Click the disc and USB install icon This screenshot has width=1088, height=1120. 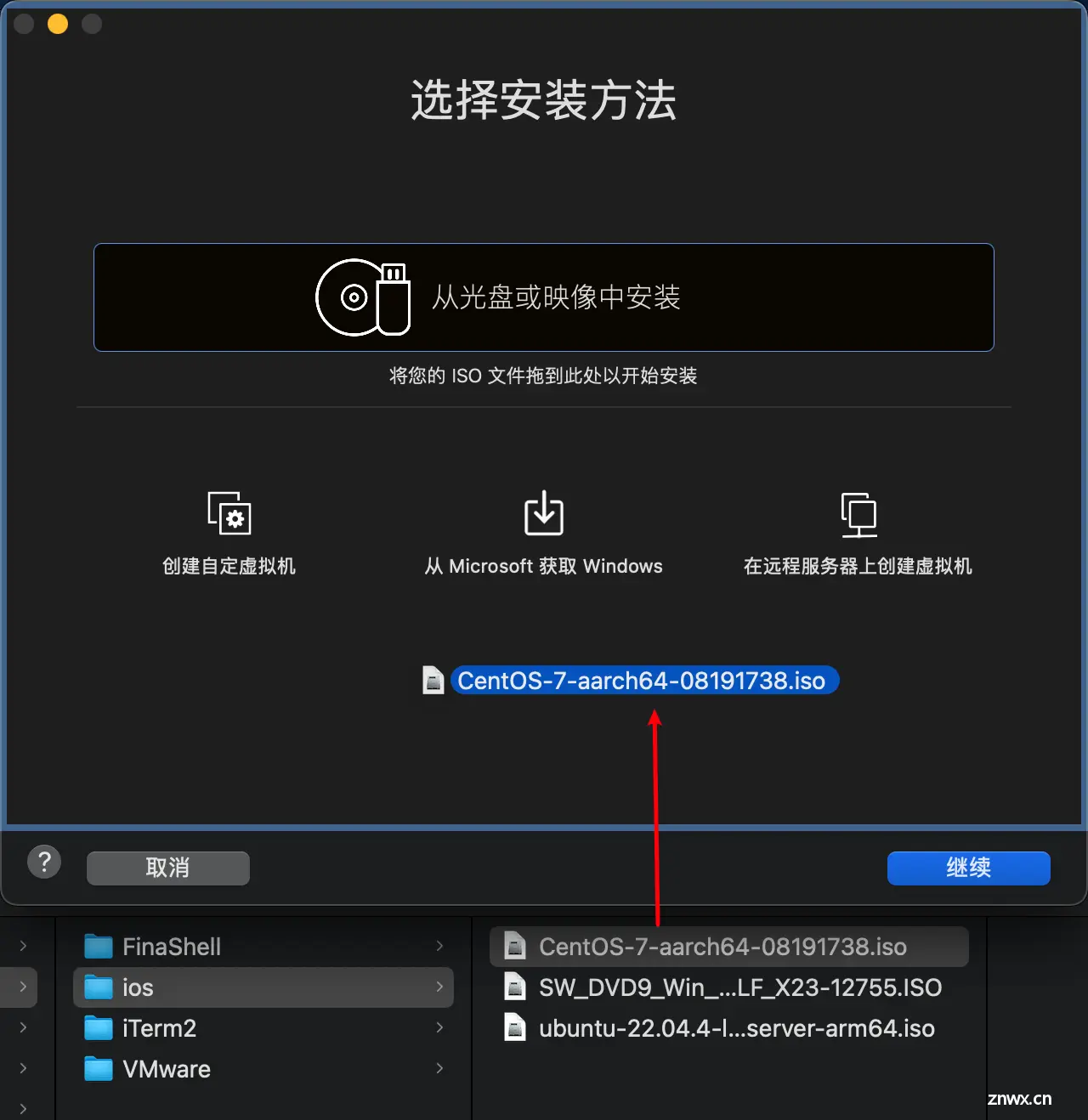pos(363,297)
